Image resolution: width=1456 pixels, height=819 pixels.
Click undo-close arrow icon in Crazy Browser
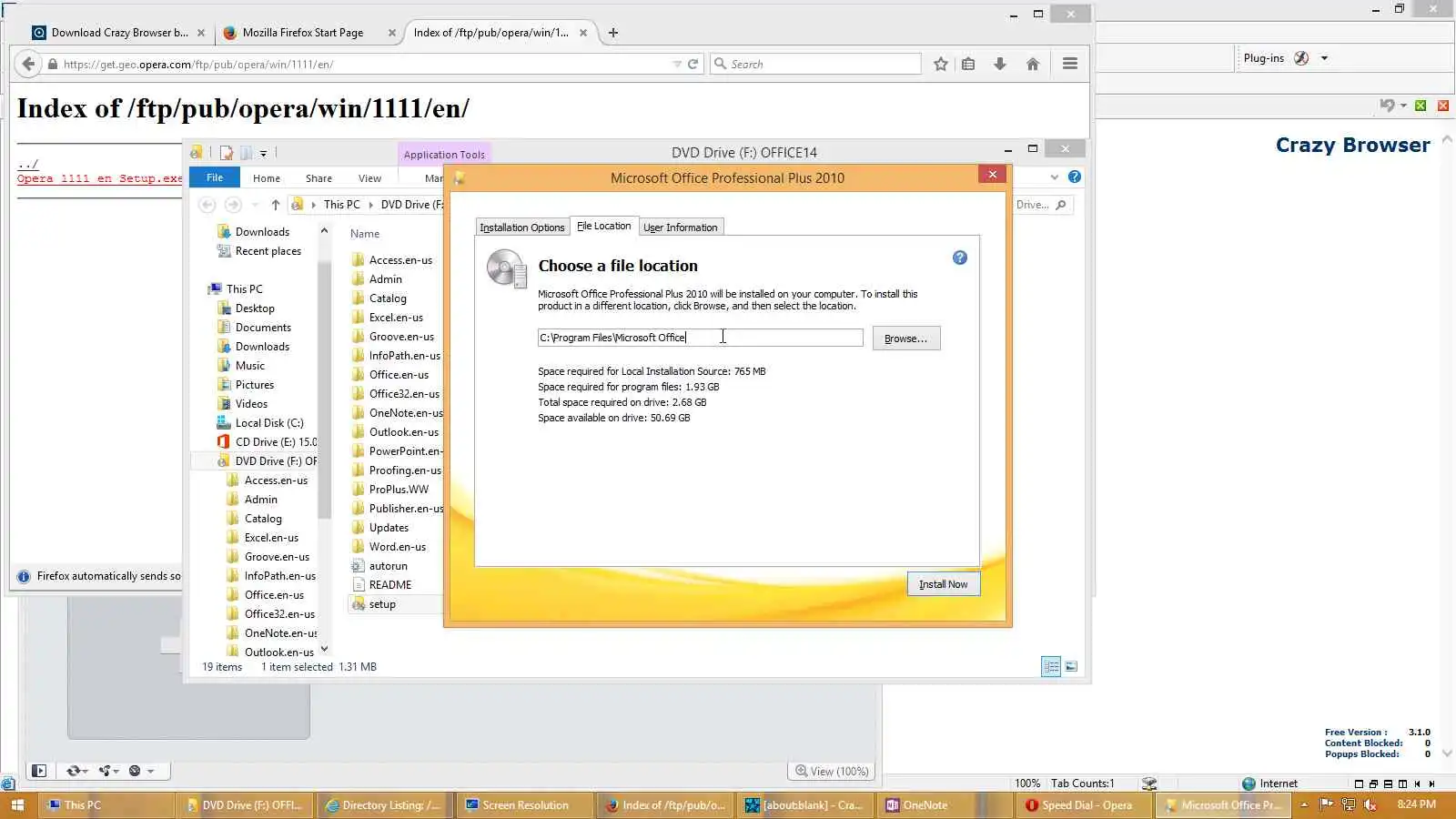[x=1387, y=106]
